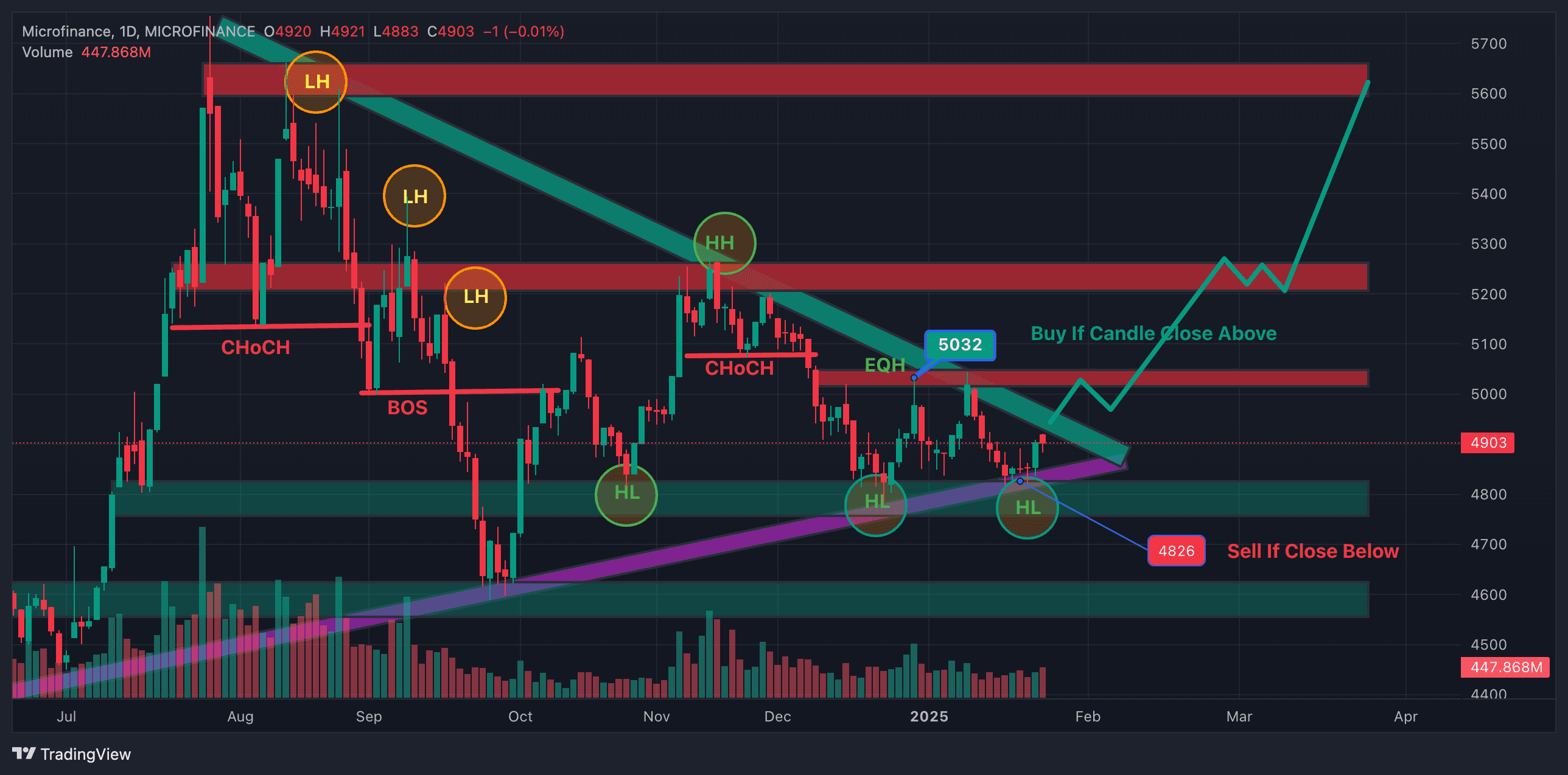Select the open value O4920
1568x775 pixels.
[287, 32]
